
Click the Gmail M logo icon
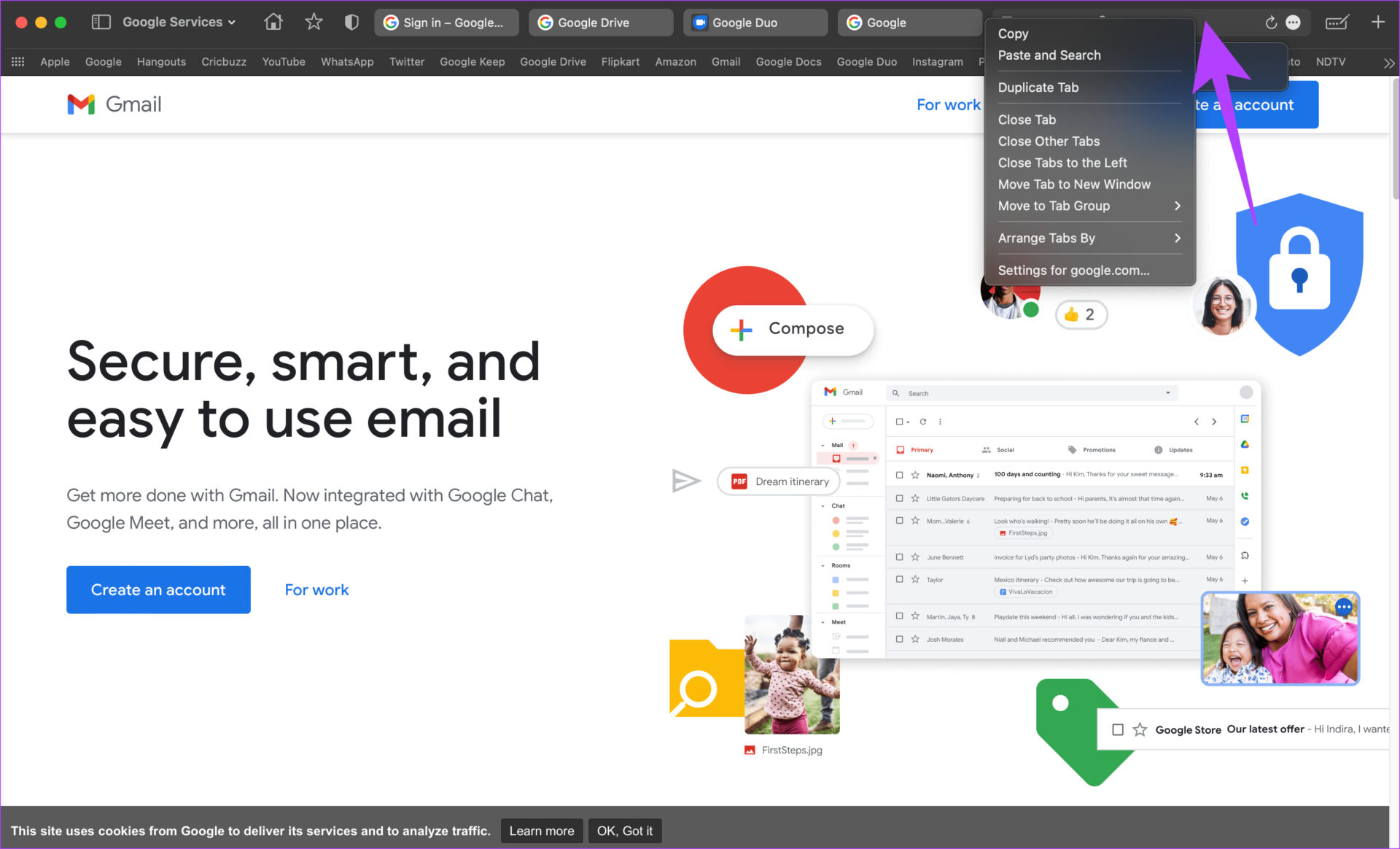click(x=80, y=104)
